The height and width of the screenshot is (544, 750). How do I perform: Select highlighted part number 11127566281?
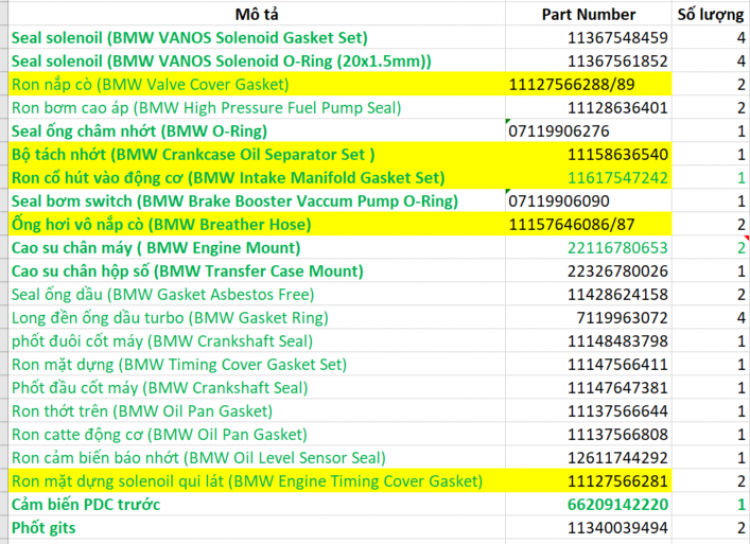588,481
